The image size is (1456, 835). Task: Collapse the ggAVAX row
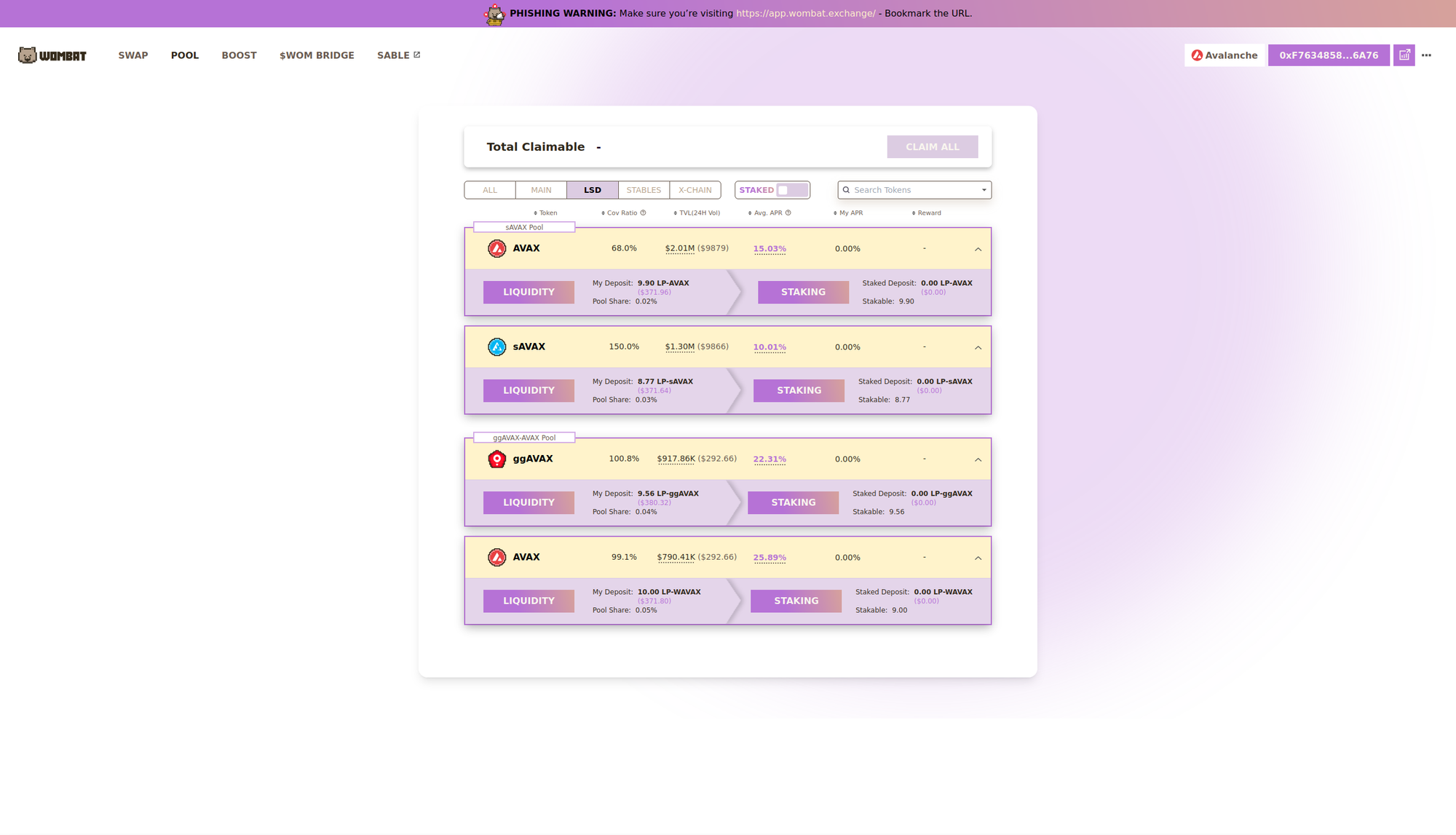[978, 459]
